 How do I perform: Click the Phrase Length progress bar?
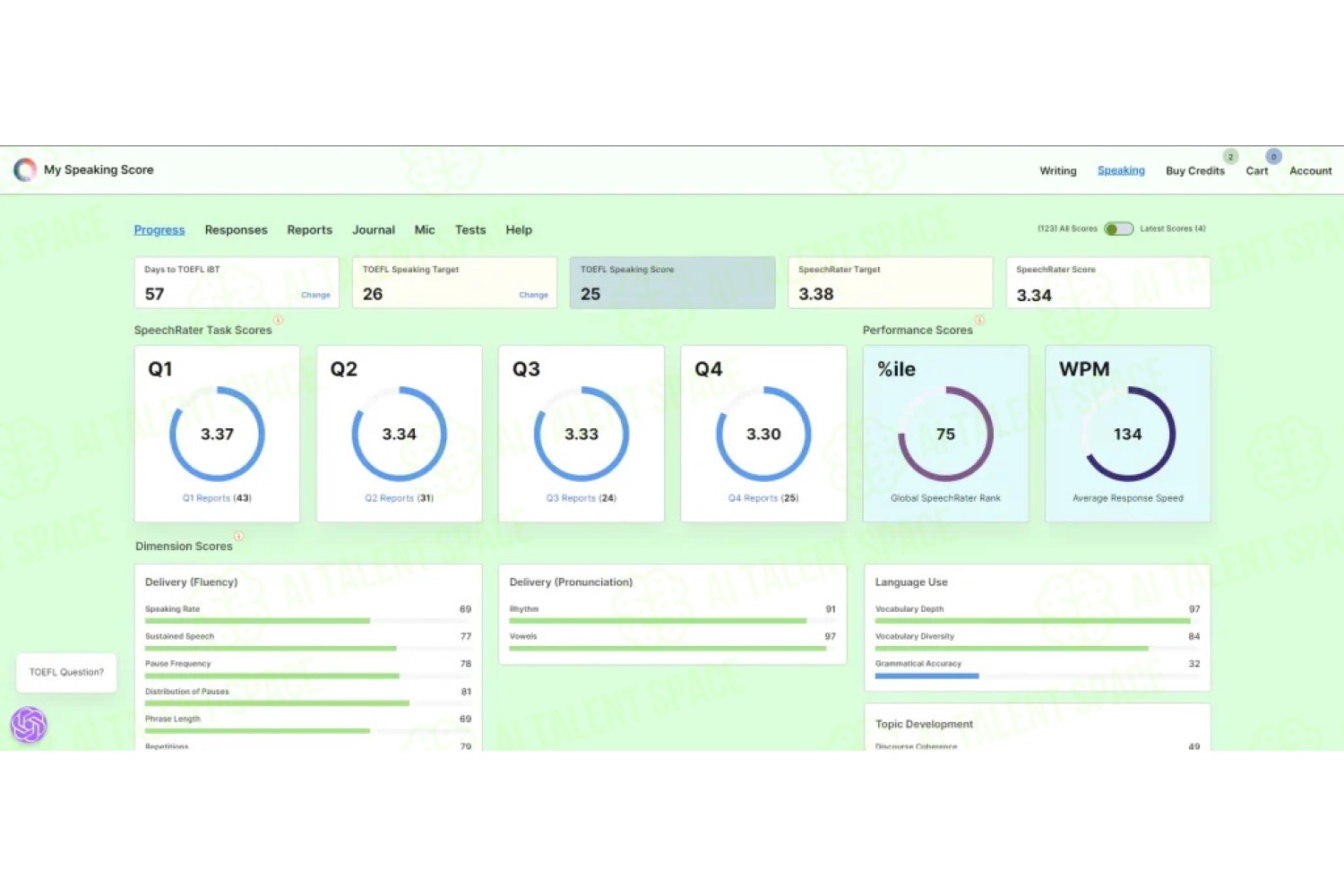(308, 730)
